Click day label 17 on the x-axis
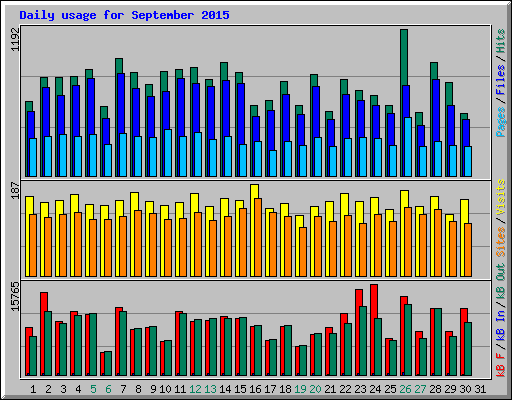This screenshot has height=400, width=512. (270, 389)
